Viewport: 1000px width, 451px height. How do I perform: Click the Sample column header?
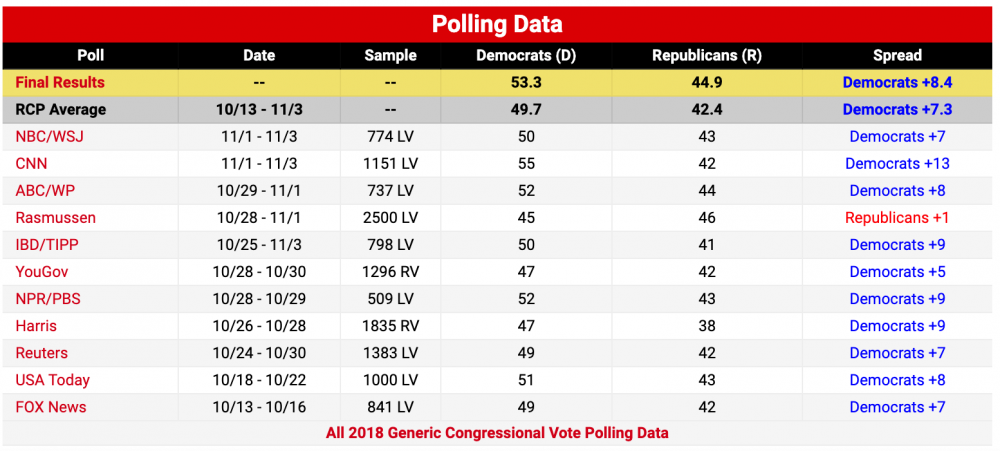click(x=390, y=56)
